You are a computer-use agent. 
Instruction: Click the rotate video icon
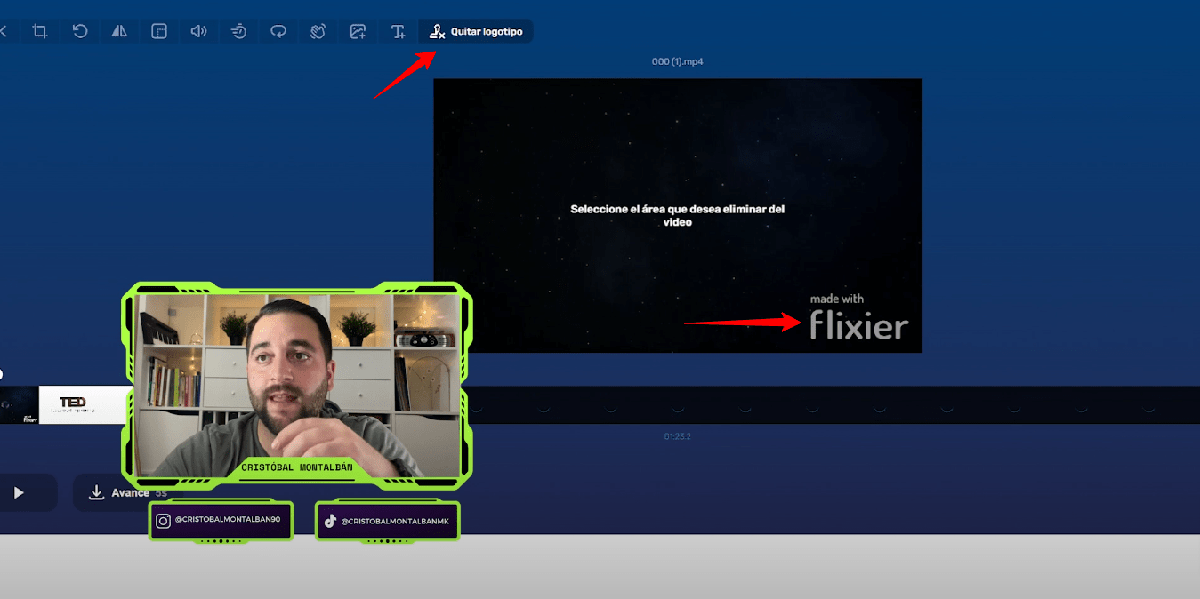coord(80,32)
